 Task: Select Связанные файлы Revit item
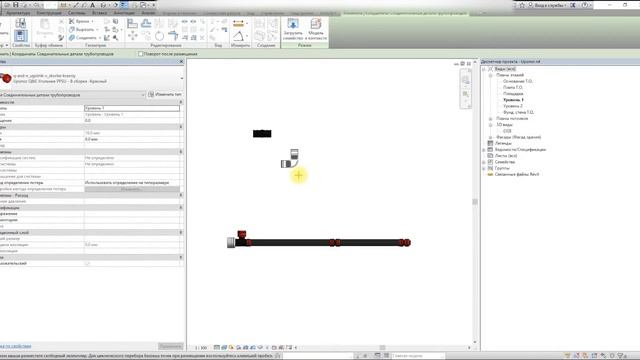[x=517, y=174]
